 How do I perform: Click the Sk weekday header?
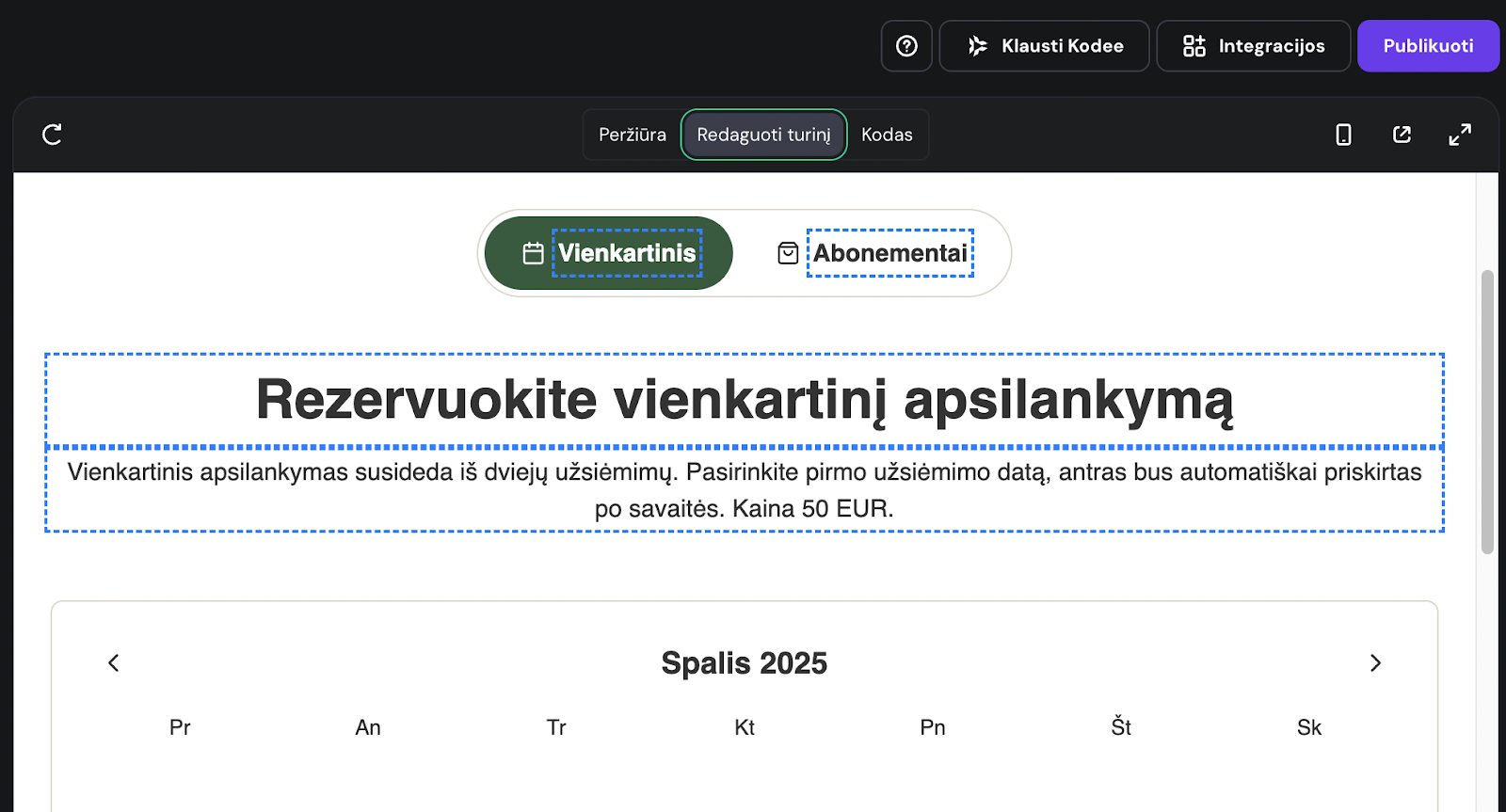[1309, 727]
